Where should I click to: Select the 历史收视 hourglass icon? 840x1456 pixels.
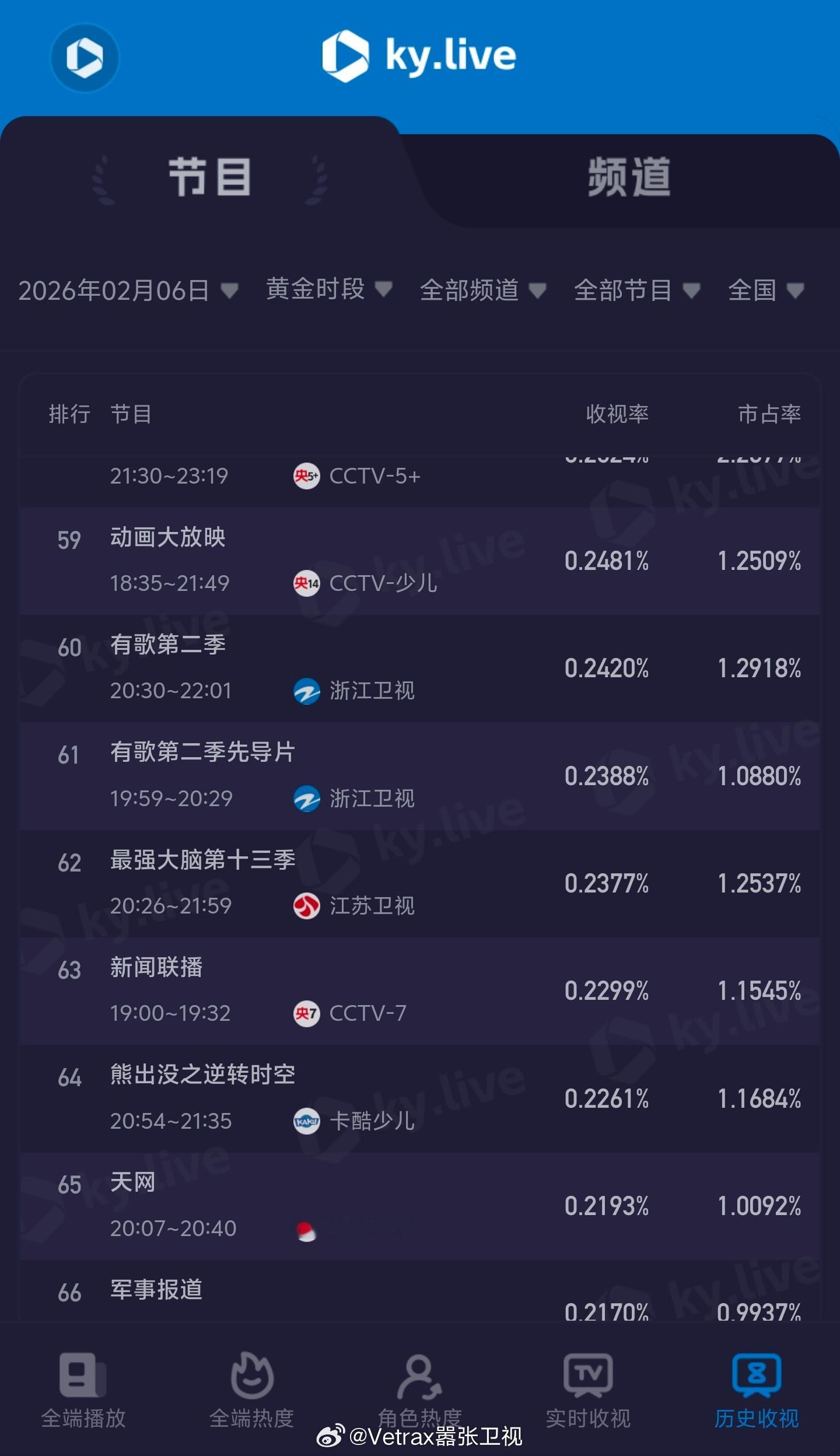(x=756, y=1375)
